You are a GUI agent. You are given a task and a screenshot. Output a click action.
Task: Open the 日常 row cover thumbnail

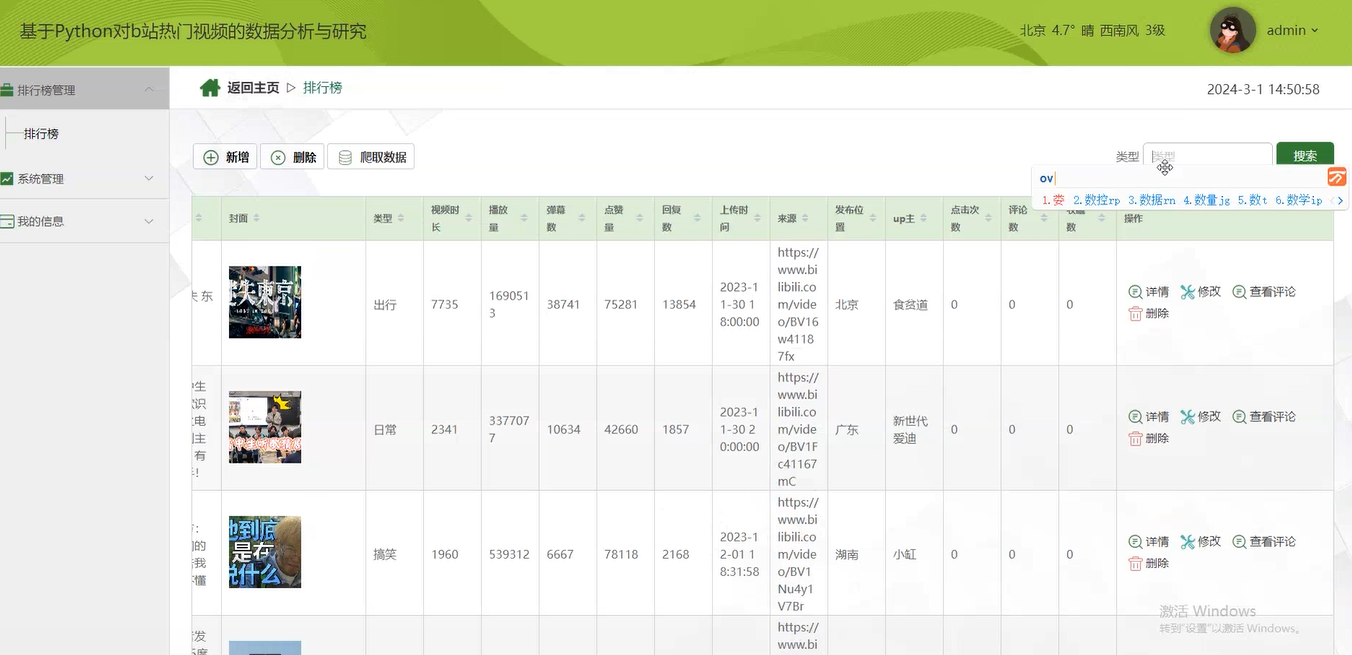[x=265, y=427]
